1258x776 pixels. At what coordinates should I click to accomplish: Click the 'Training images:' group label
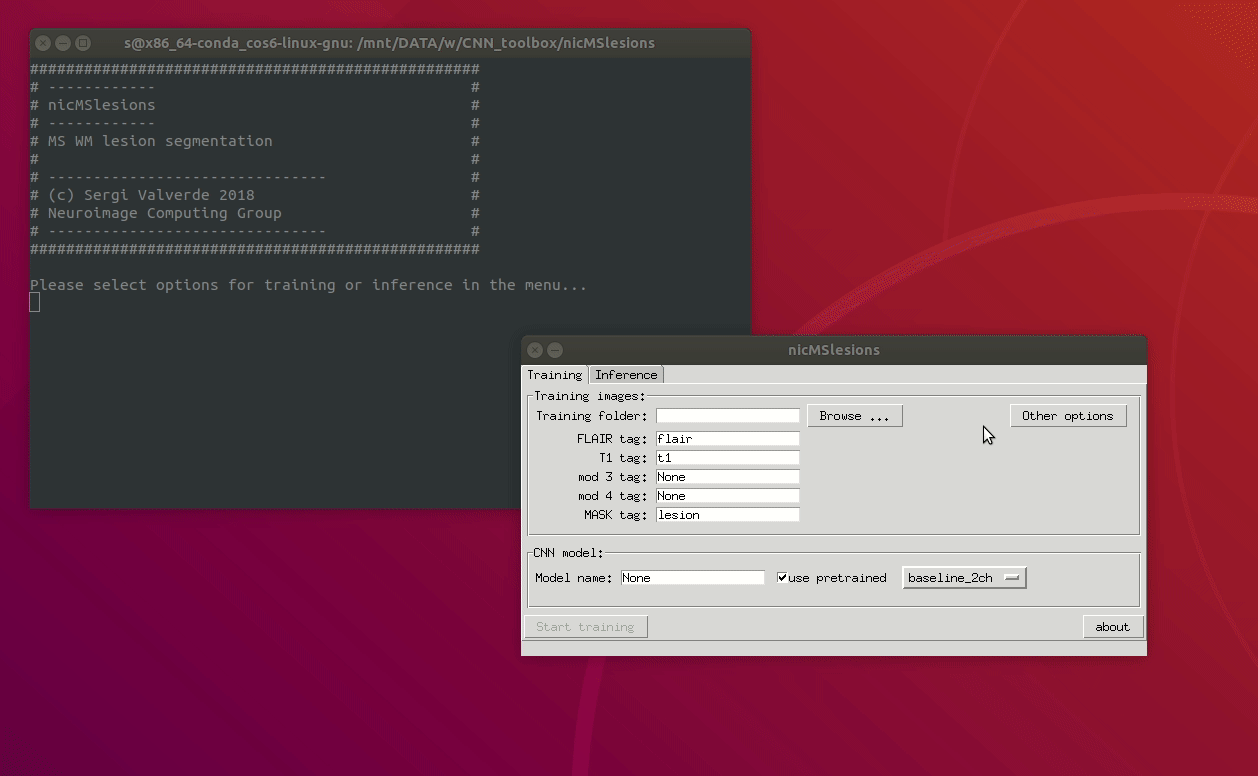click(590, 397)
